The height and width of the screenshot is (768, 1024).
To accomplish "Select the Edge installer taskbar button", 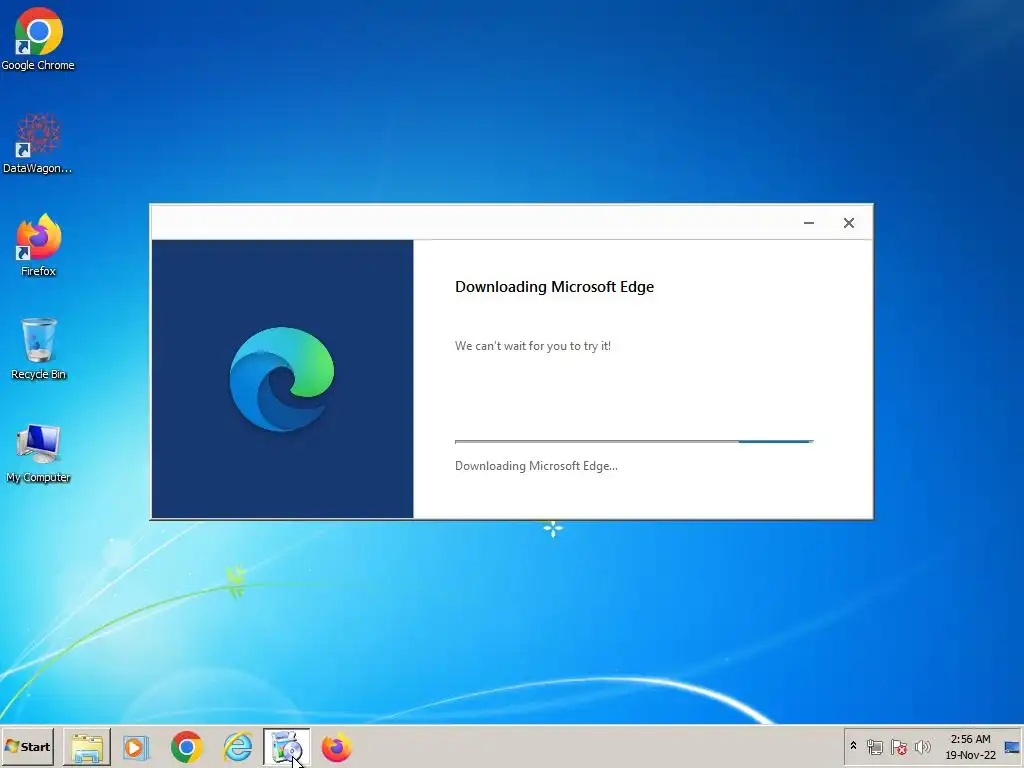I will click(x=287, y=747).
